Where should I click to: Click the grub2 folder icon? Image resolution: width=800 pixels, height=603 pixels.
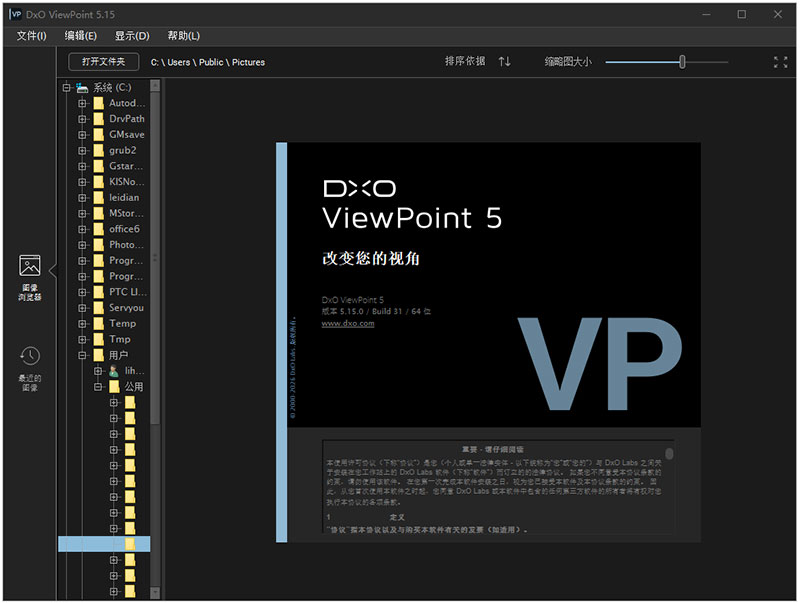tap(99, 150)
